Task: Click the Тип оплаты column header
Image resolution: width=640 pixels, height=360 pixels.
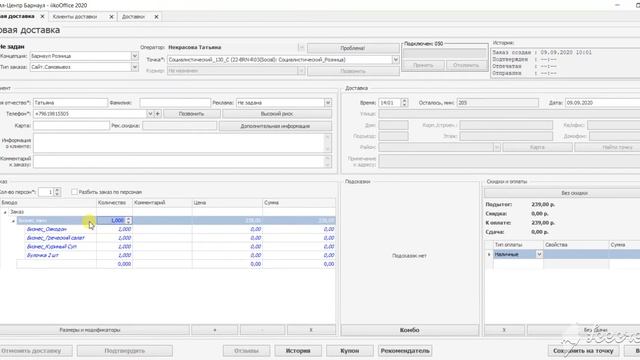Action: (x=518, y=244)
